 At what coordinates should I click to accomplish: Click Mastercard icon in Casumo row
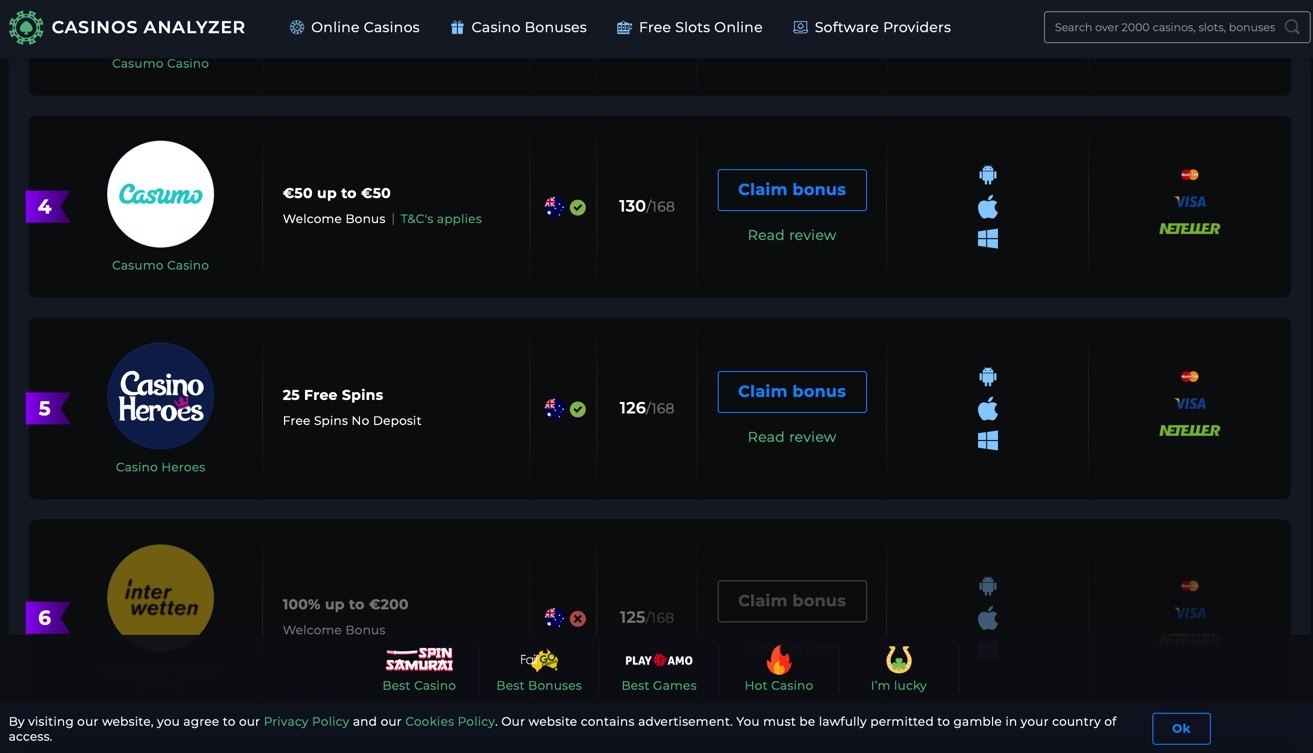point(1189,175)
